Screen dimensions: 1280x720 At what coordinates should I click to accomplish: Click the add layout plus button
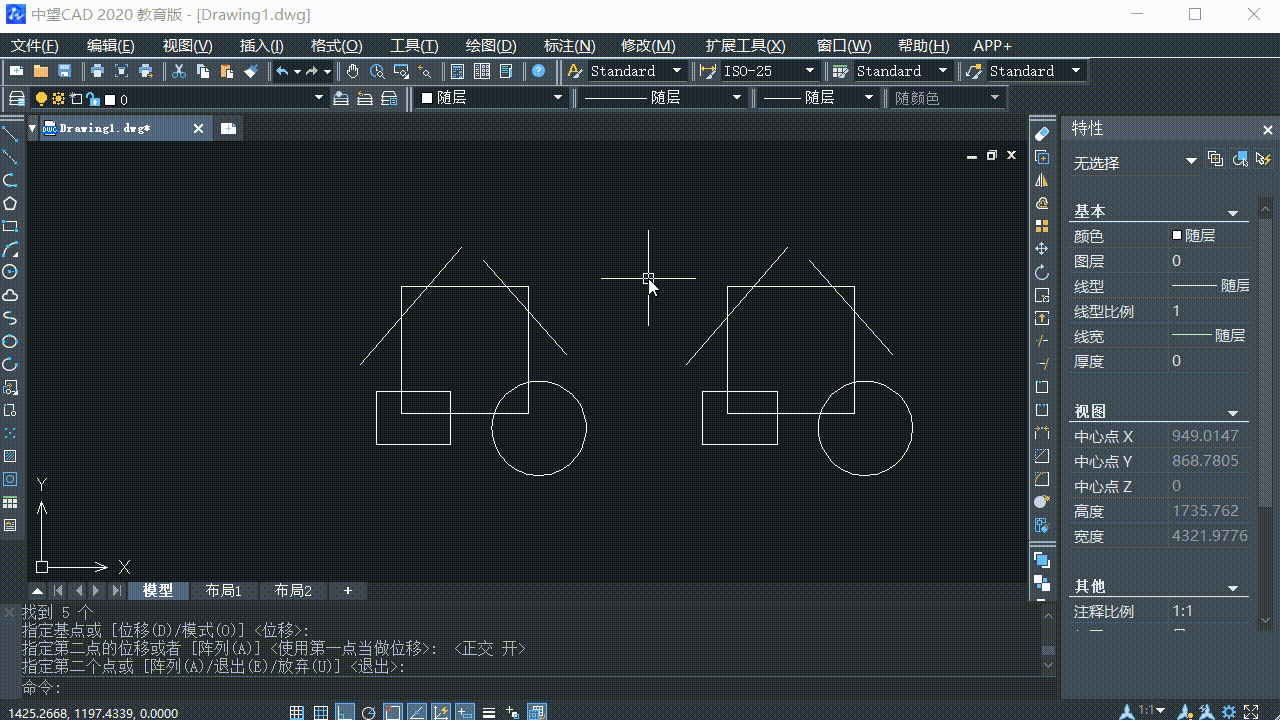[348, 591]
